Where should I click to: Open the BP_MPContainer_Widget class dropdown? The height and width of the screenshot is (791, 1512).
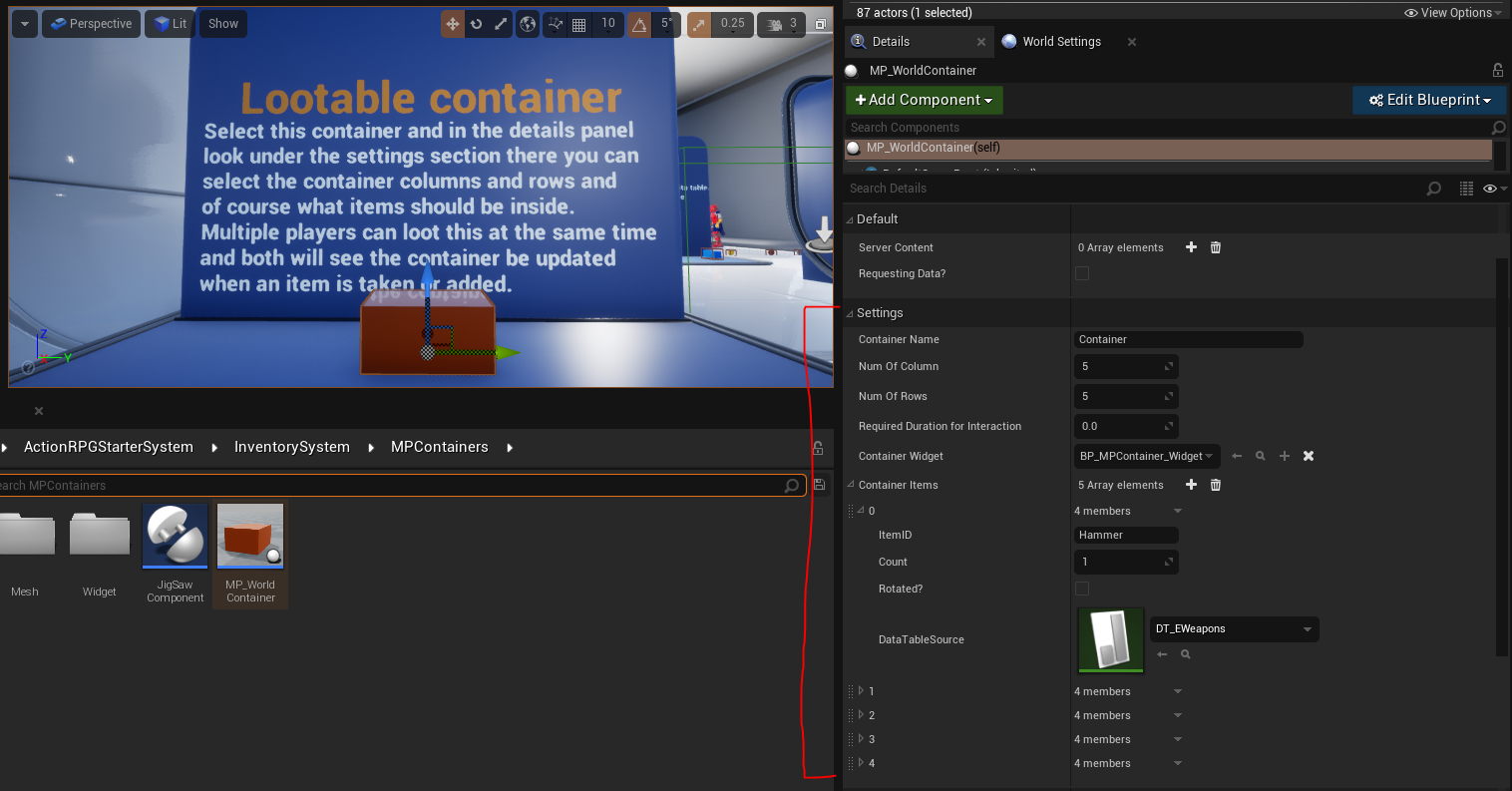tap(1147, 456)
